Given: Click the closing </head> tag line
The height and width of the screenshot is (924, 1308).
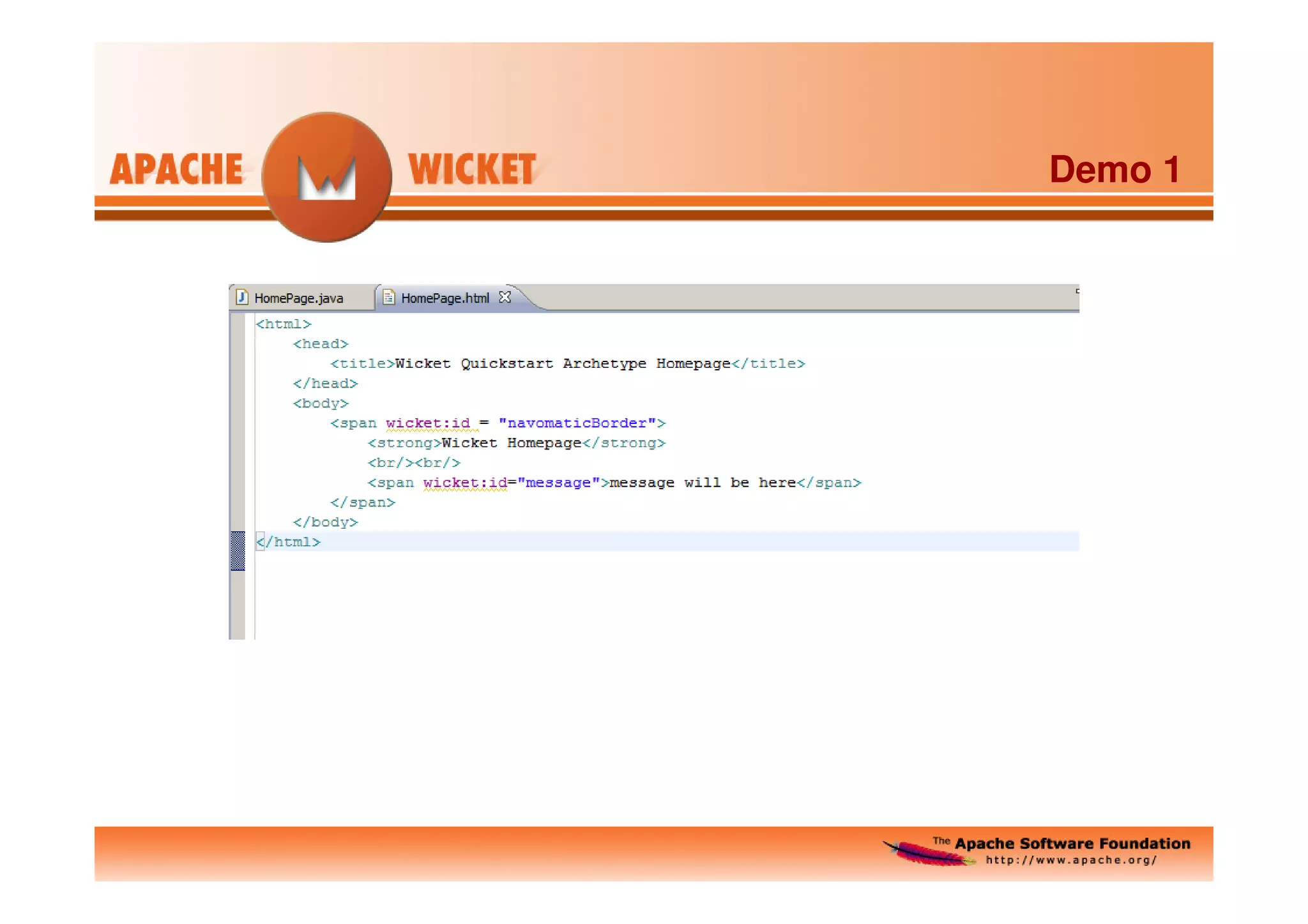Looking at the screenshot, I should point(325,384).
